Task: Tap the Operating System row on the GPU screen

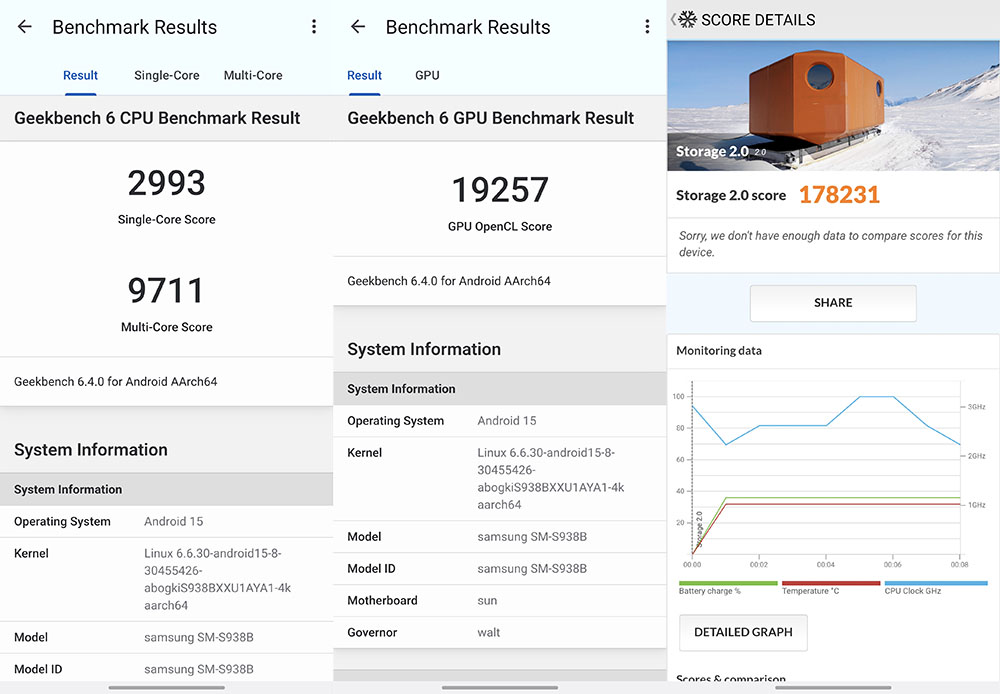Action: [x=500, y=421]
